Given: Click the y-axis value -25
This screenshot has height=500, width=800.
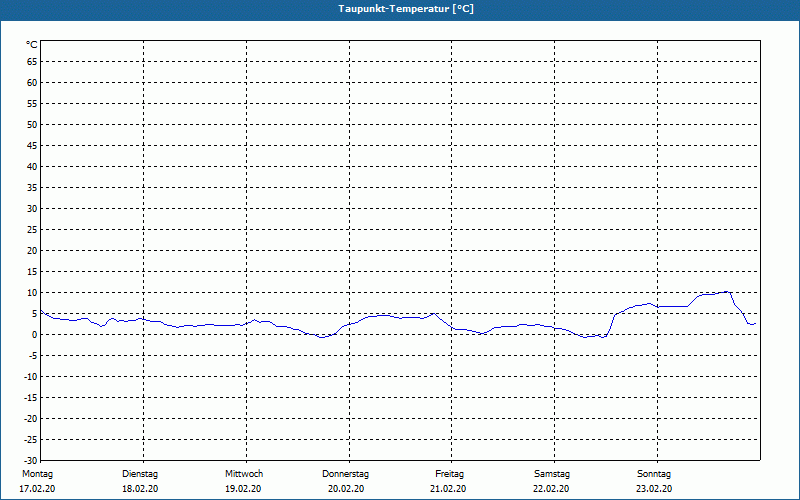Looking at the screenshot, I should [x=31, y=439].
